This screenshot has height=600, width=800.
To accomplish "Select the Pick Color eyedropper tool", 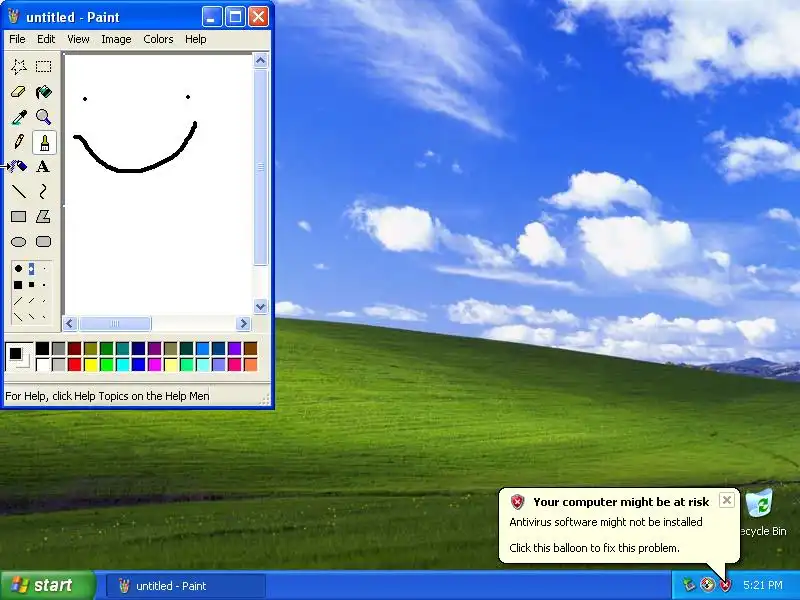I will [19, 117].
